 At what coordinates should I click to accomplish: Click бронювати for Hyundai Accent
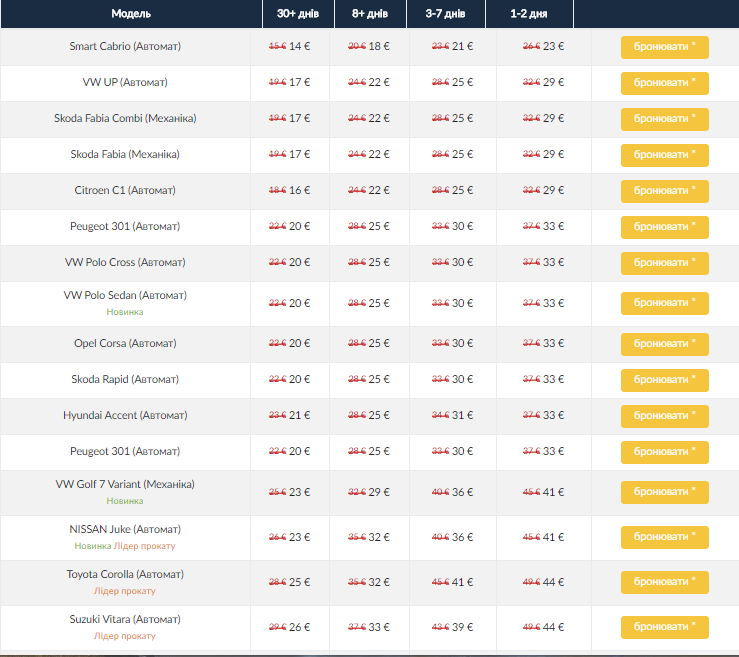pos(664,416)
